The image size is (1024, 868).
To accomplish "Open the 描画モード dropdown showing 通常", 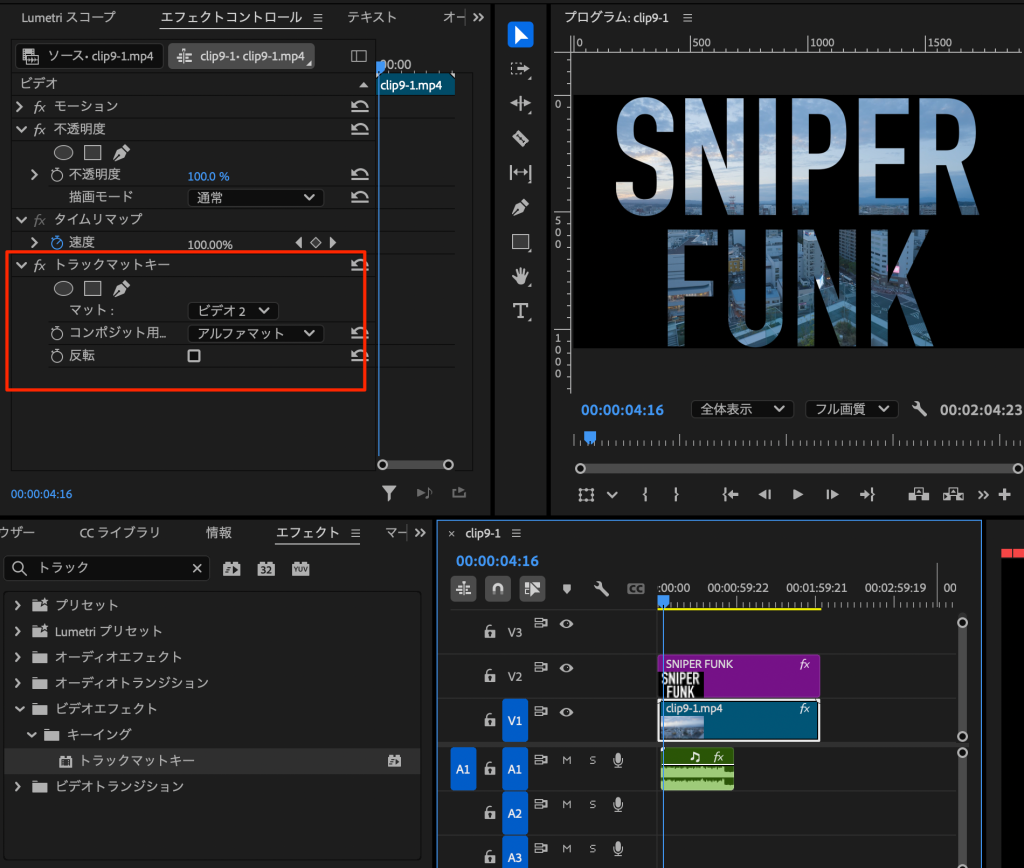I will pyautogui.click(x=255, y=197).
